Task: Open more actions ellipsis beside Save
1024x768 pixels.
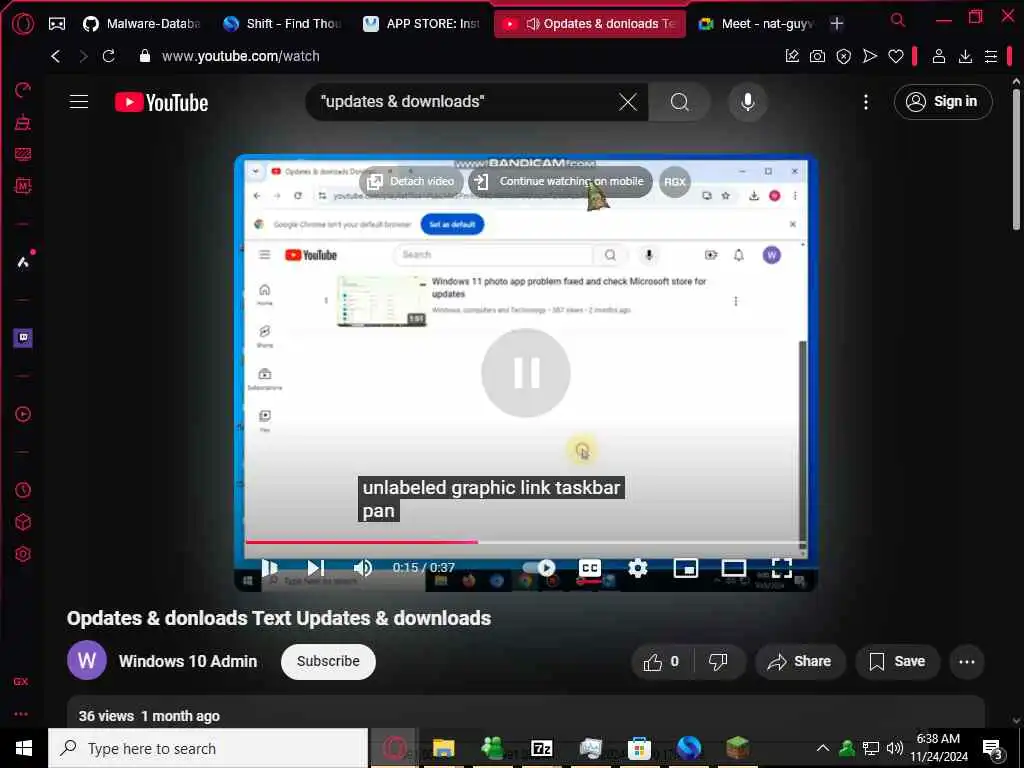Action: (967, 662)
